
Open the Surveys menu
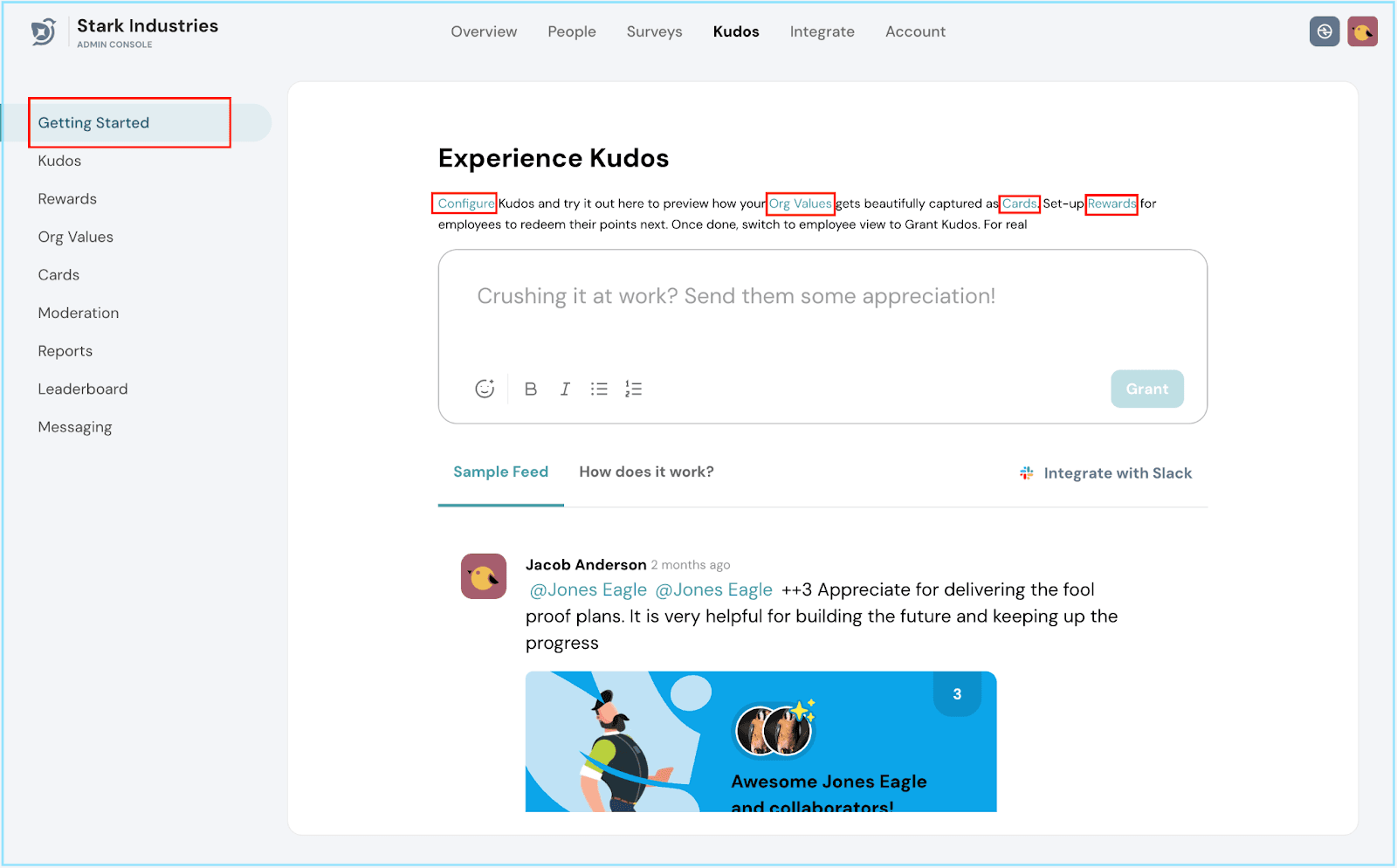[654, 32]
